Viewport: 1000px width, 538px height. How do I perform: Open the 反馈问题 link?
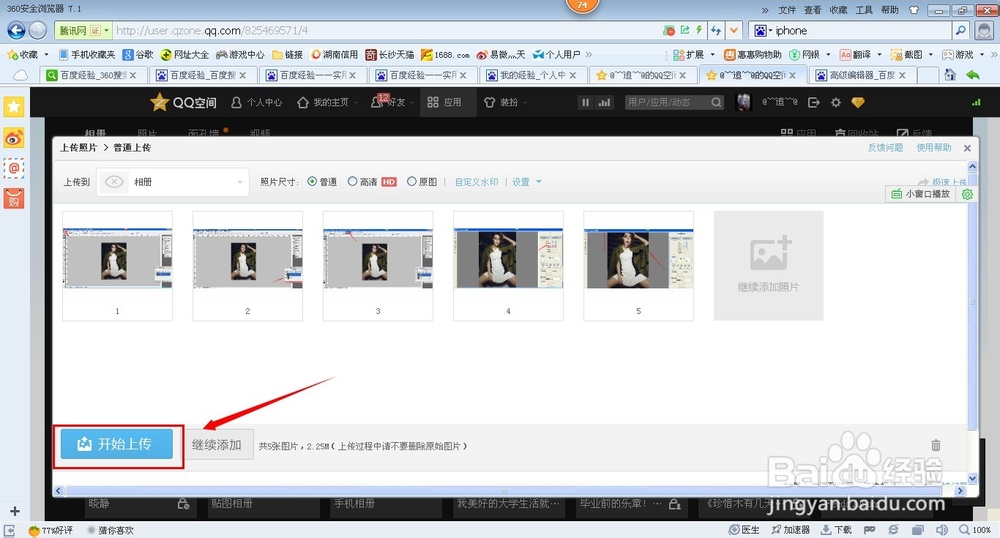click(x=885, y=147)
